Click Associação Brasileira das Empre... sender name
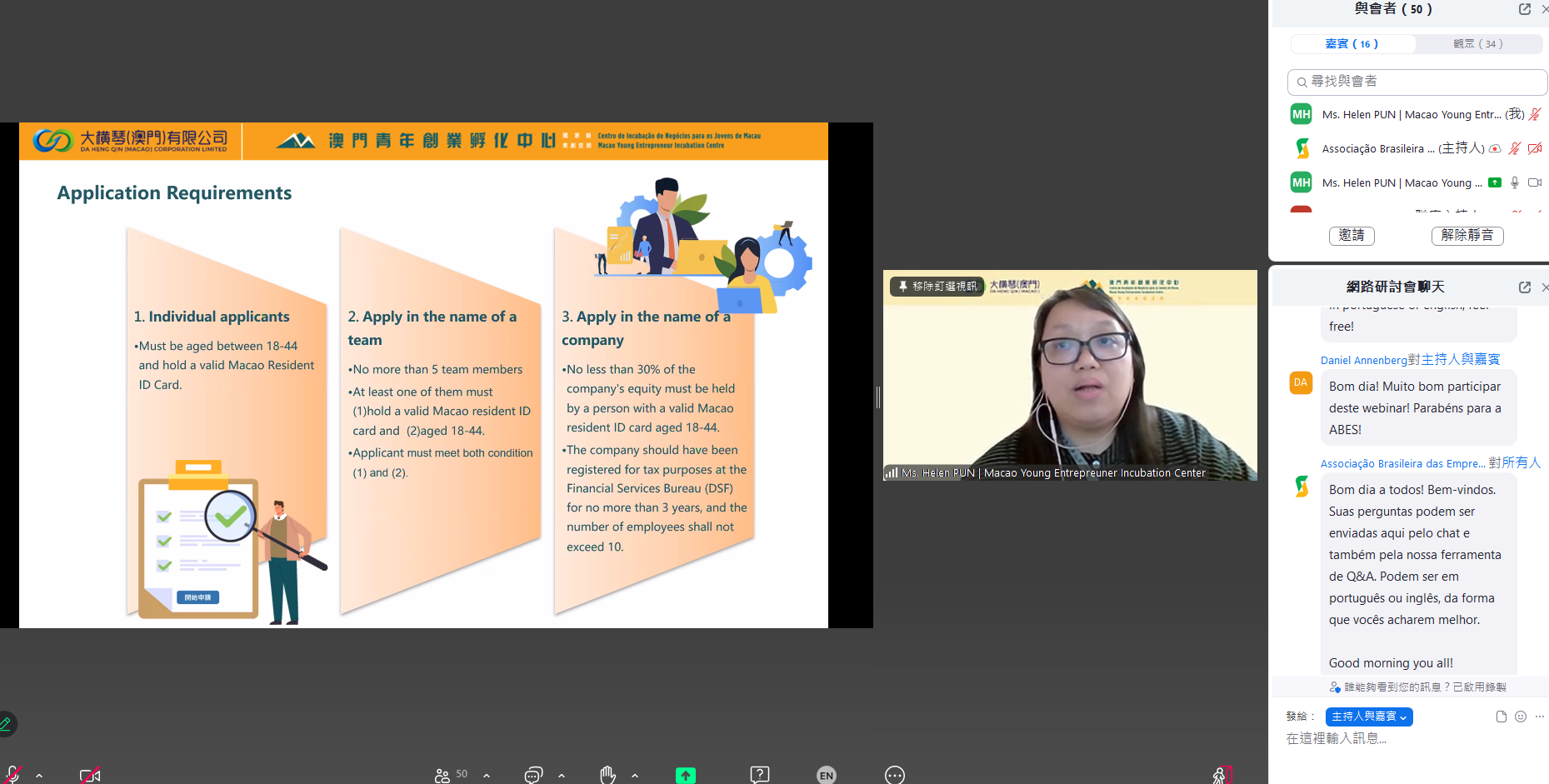 click(x=1403, y=463)
